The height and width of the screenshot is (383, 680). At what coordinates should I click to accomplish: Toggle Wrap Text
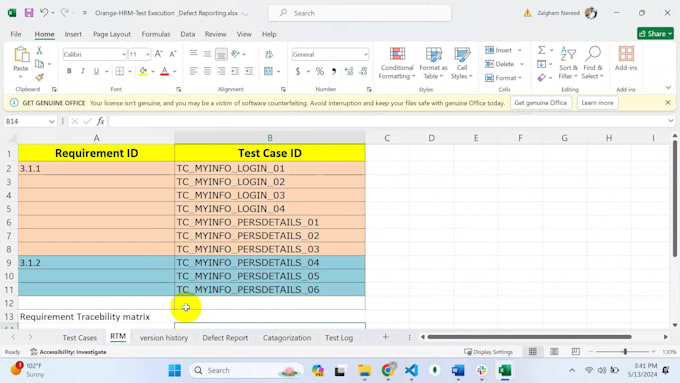click(269, 54)
